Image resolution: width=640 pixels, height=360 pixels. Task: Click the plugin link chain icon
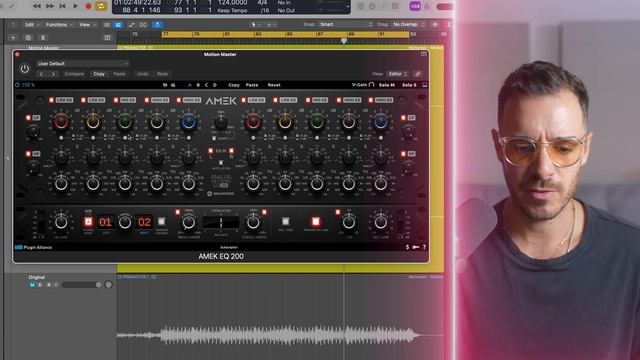418,74
